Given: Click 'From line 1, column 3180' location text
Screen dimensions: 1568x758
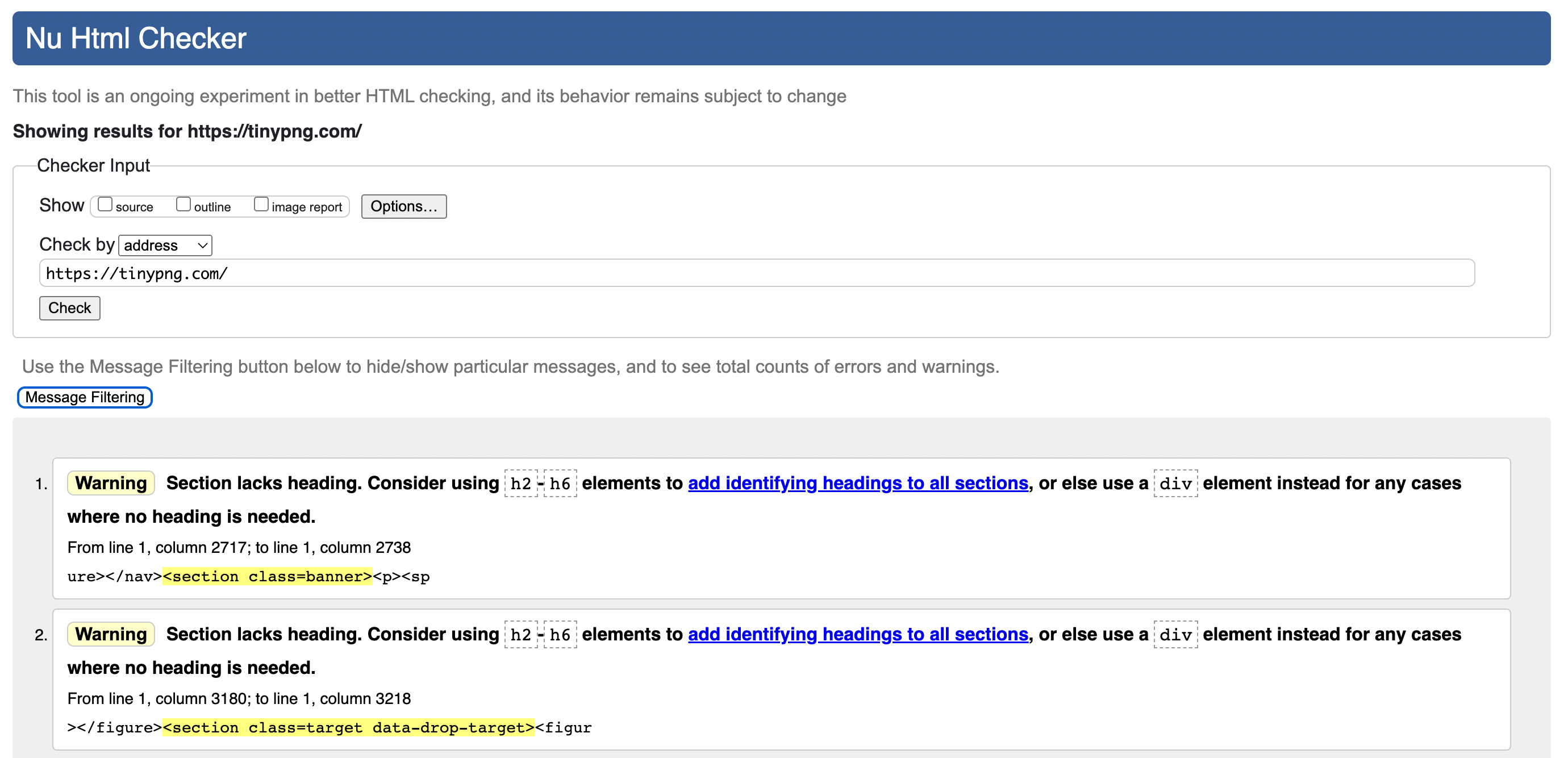Looking at the screenshot, I should (239, 699).
